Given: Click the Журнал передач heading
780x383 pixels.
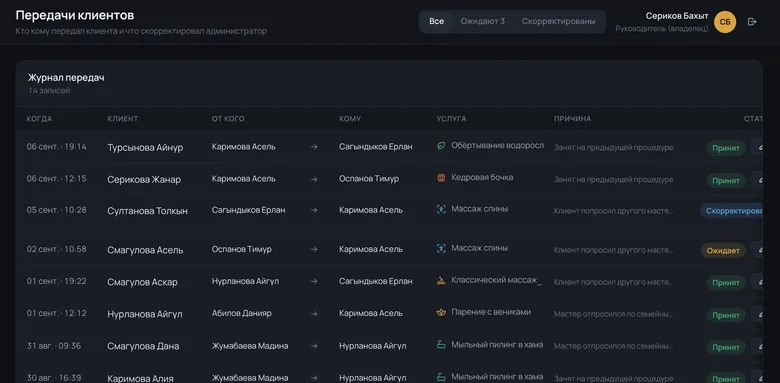Looking at the screenshot, I should (x=66, y=78).
